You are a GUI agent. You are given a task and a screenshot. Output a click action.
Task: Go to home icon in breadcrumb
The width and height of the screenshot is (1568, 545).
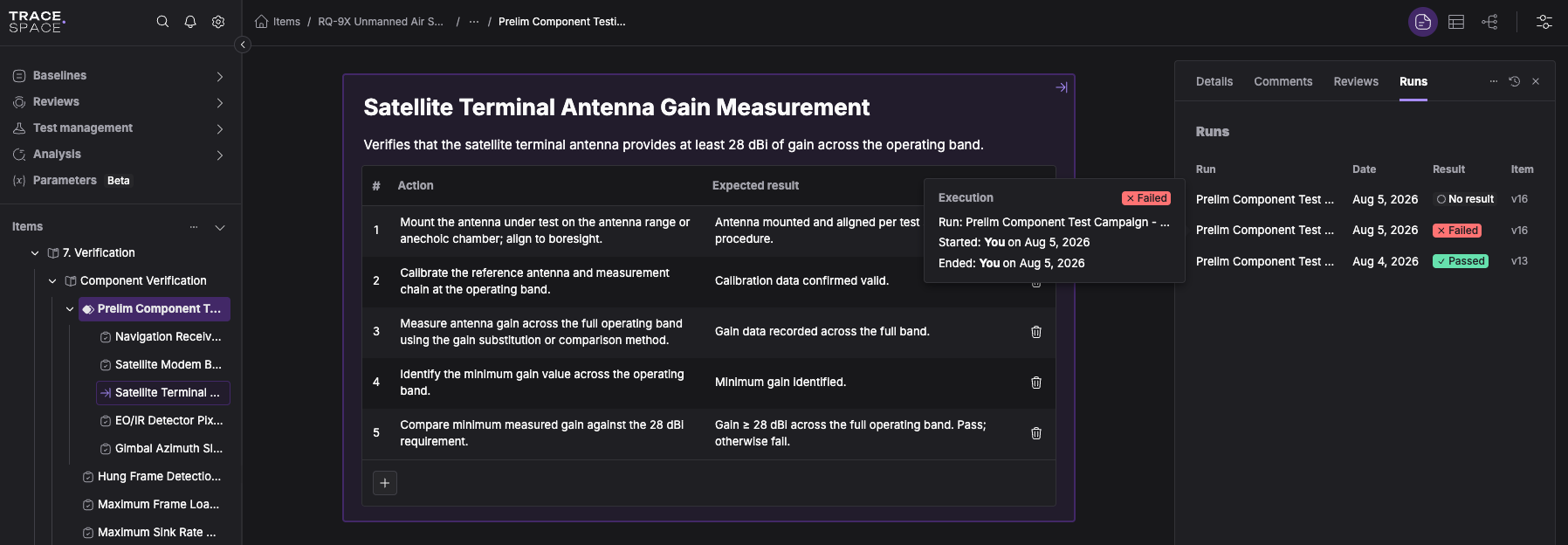point(261,22)
